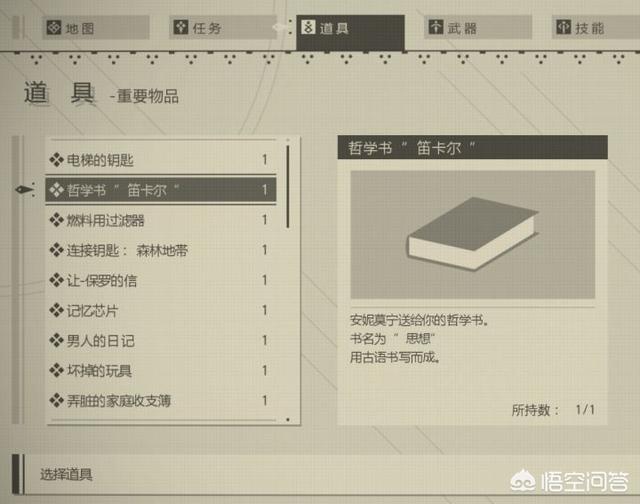Open the 地图 map tab
The width and height of the screenshot is (640, 504).
tap(96, 28)
